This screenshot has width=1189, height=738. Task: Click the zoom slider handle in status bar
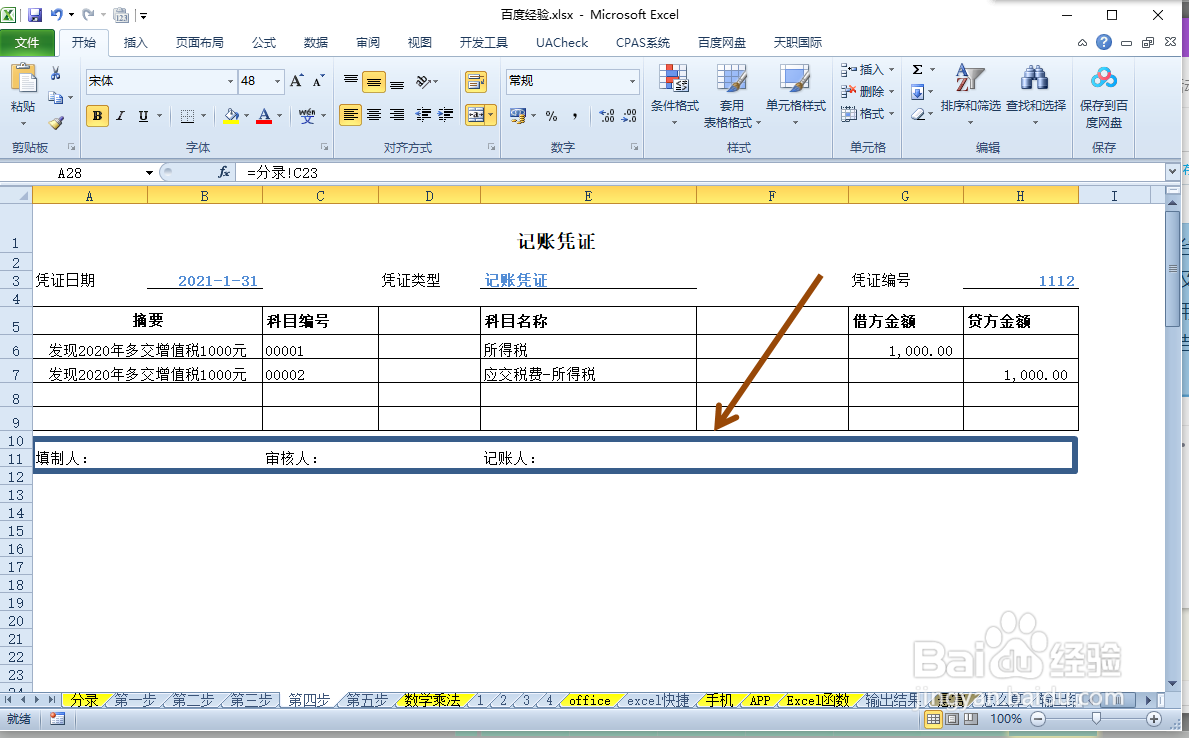coord(1096,718)
